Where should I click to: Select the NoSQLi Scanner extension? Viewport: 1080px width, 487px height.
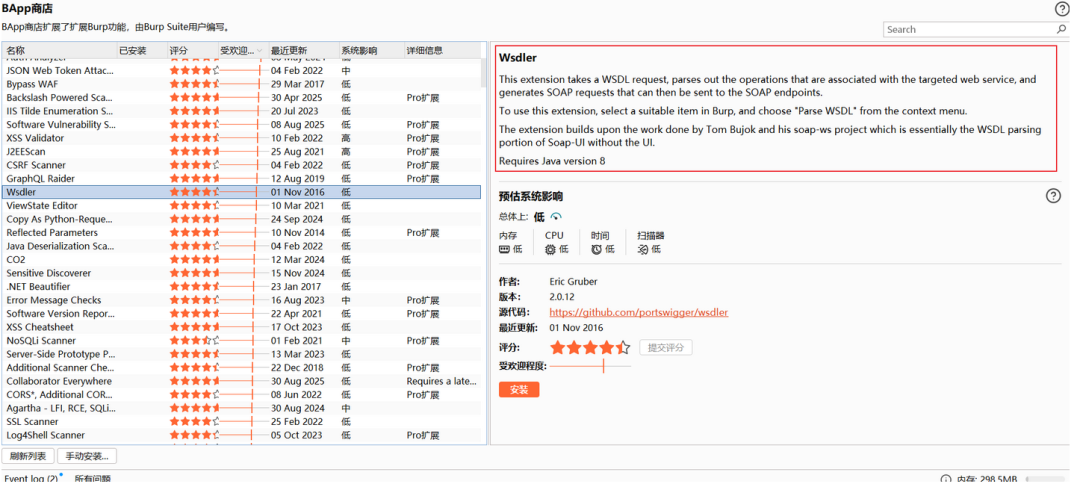coord(242,340)
